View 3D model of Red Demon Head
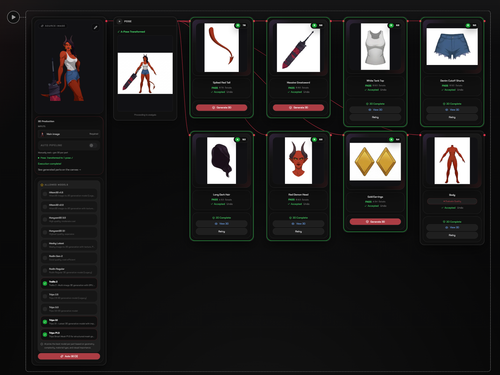 coord(298,224)
